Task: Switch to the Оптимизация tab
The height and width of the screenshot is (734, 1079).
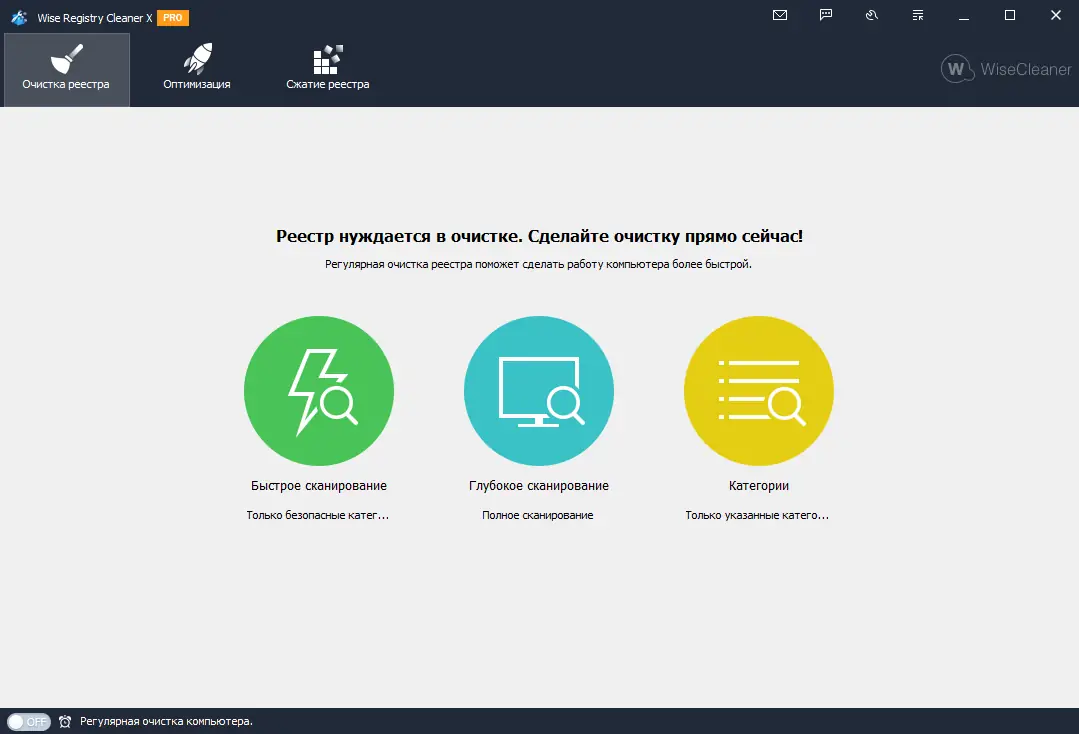Action: (197, 69)
